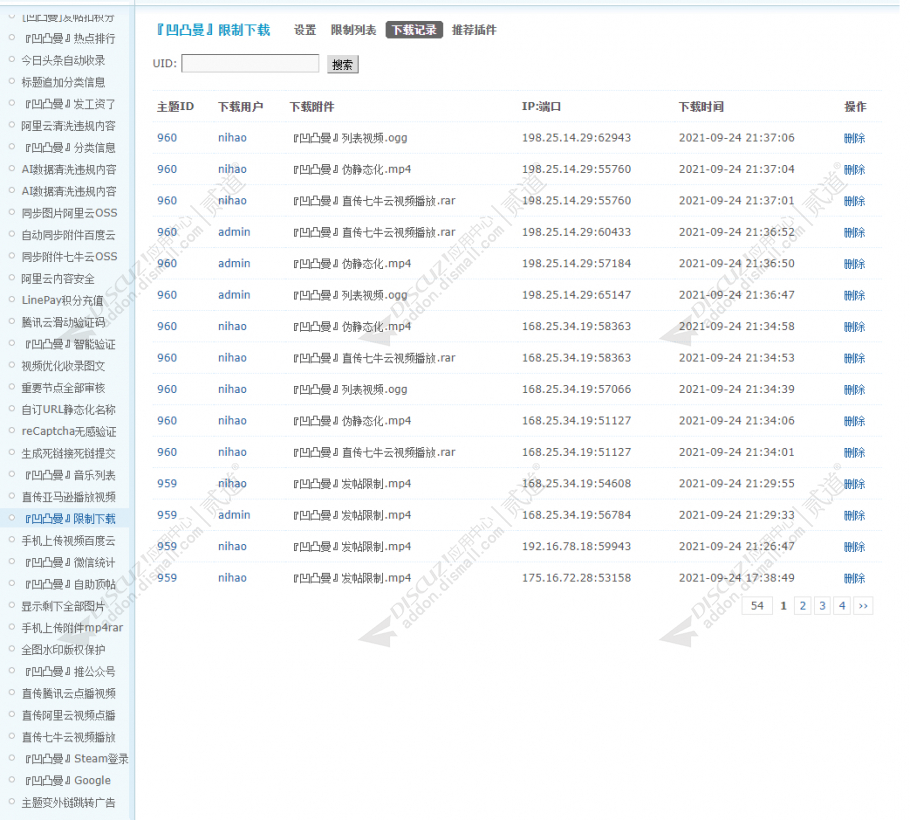Delete record downloaded at 21:29:33
This screenshot has width=910, height=820.
[854, 515]
